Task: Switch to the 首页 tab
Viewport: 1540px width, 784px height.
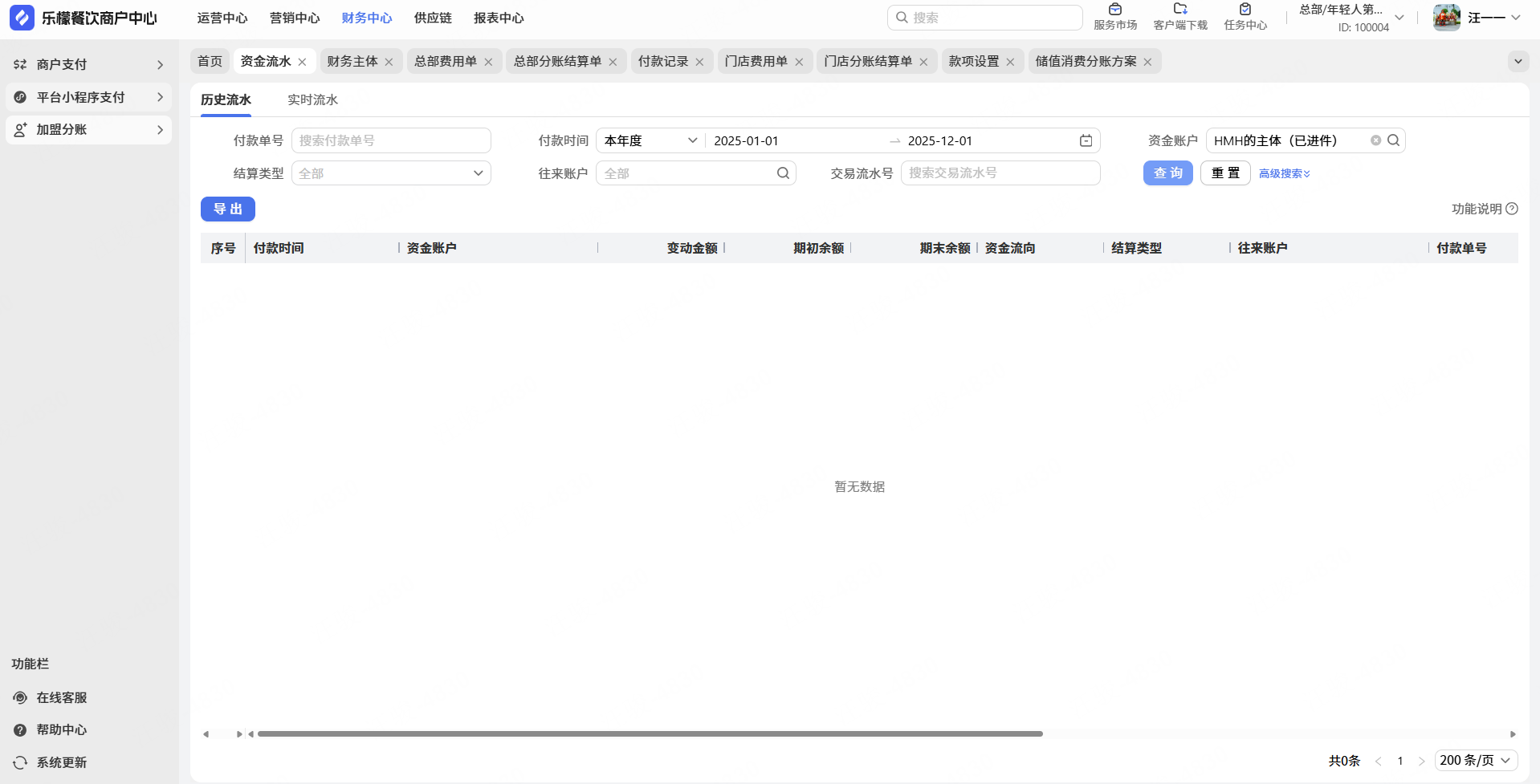Action: (210, 61)
